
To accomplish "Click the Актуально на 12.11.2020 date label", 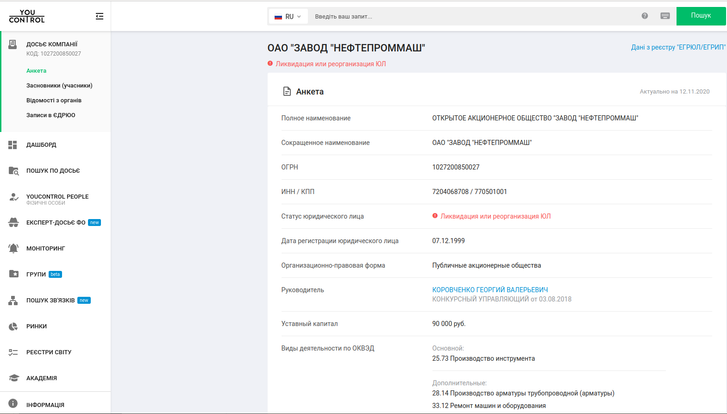I will point(675,92).
